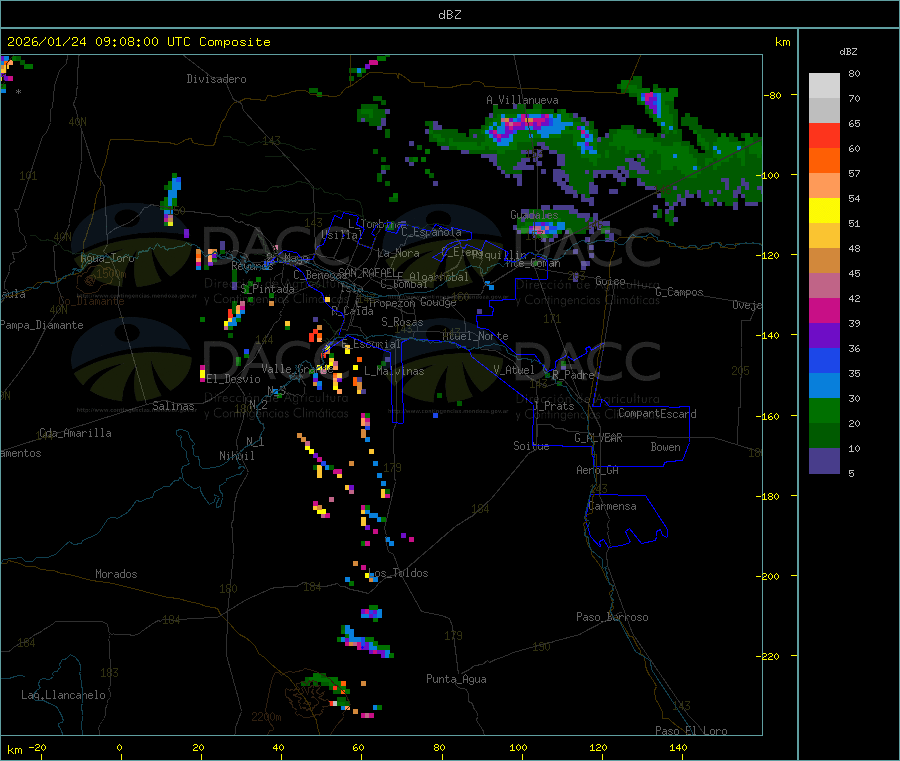Click the Lag.Llancanelo location label
The height and width of the screenshot is (761, 900).
(64, 695)
